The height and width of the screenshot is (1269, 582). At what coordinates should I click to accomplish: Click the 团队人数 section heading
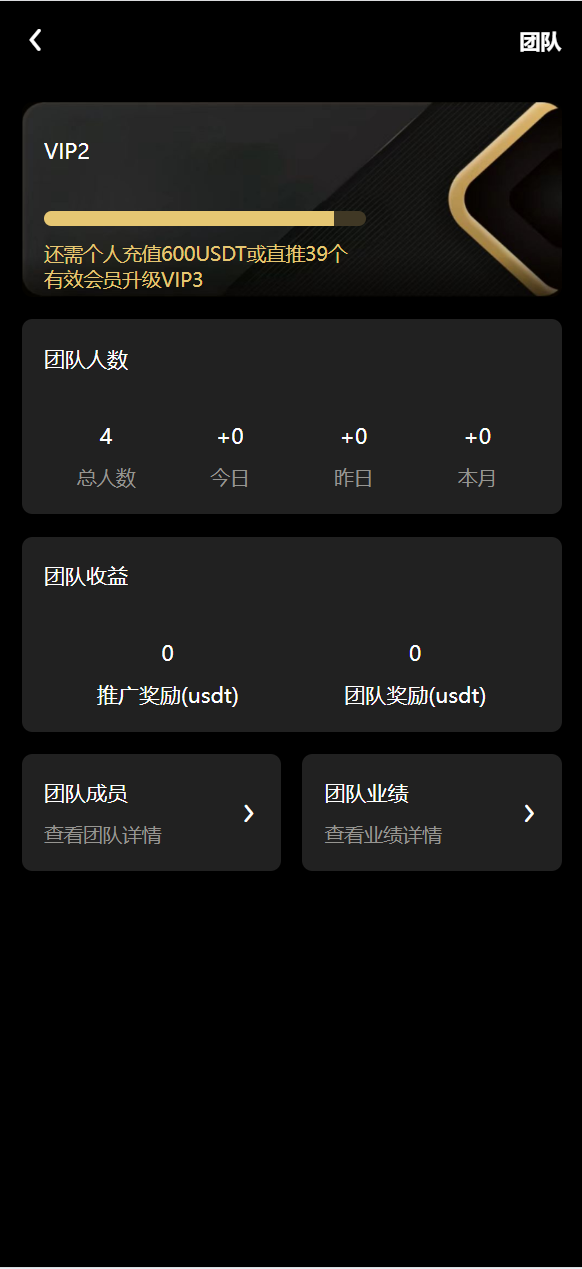86,360
